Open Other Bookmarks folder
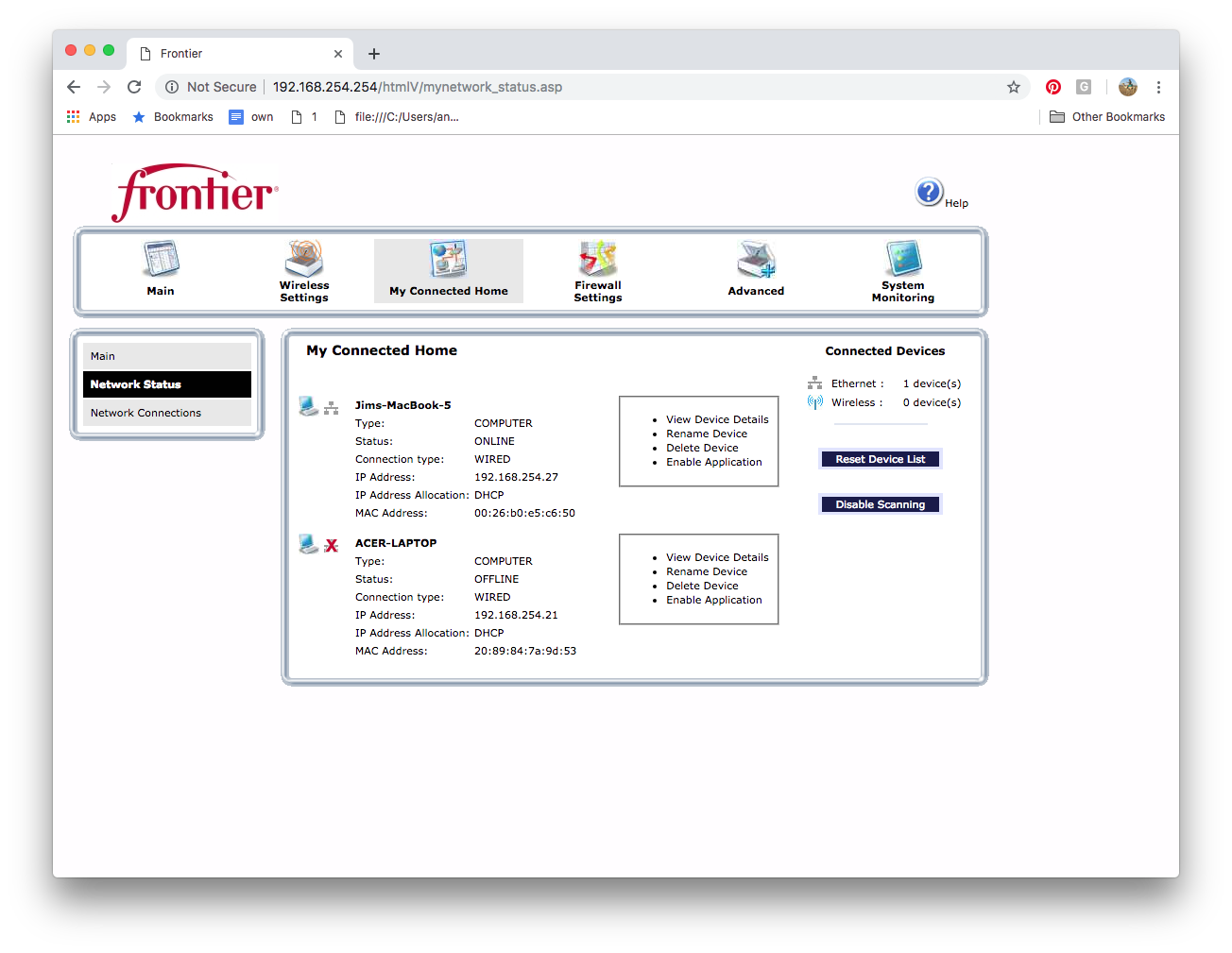 [x=1107, y=117]
